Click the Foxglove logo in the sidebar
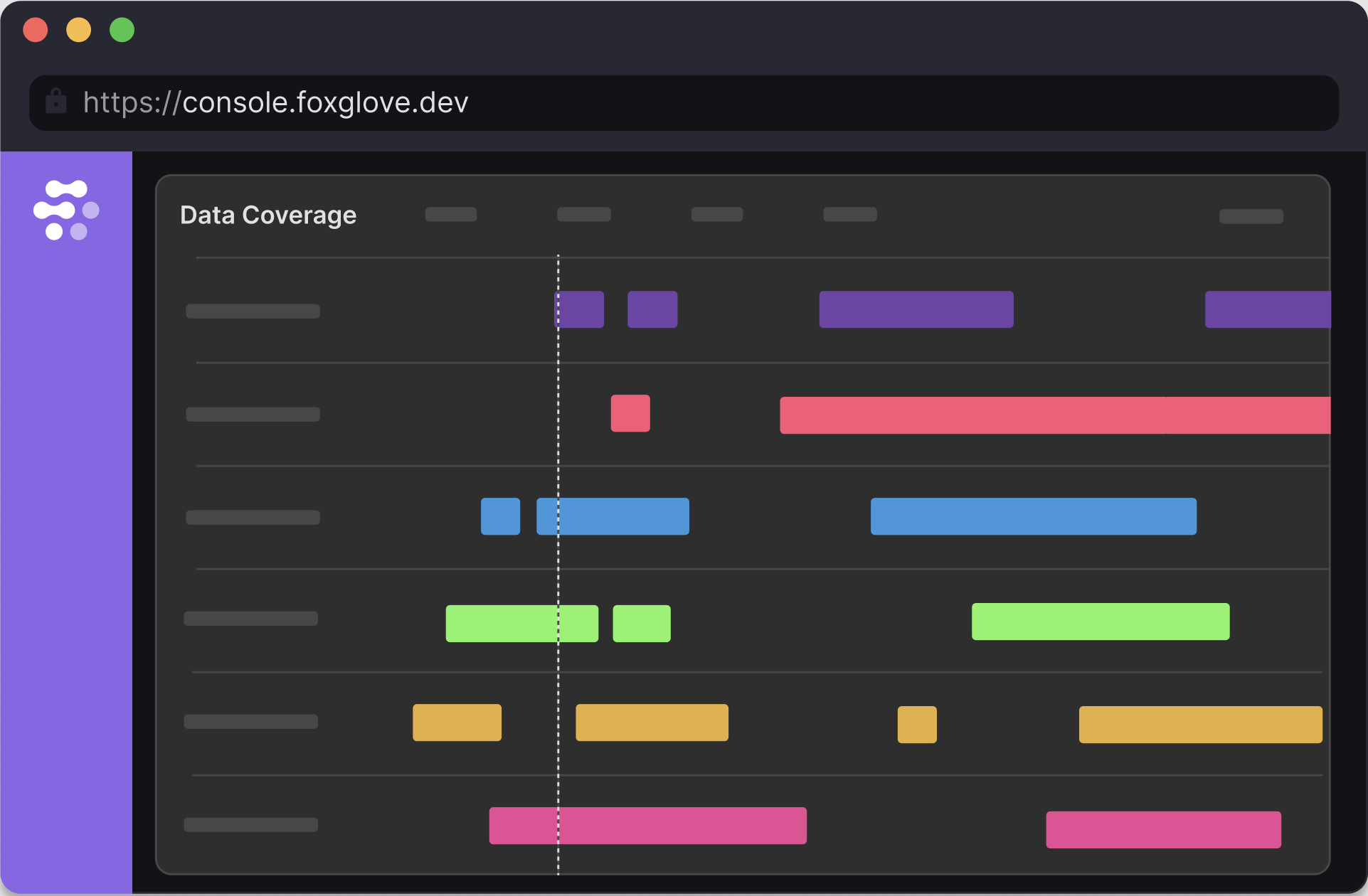The image size is (1368, 896). 65,210
